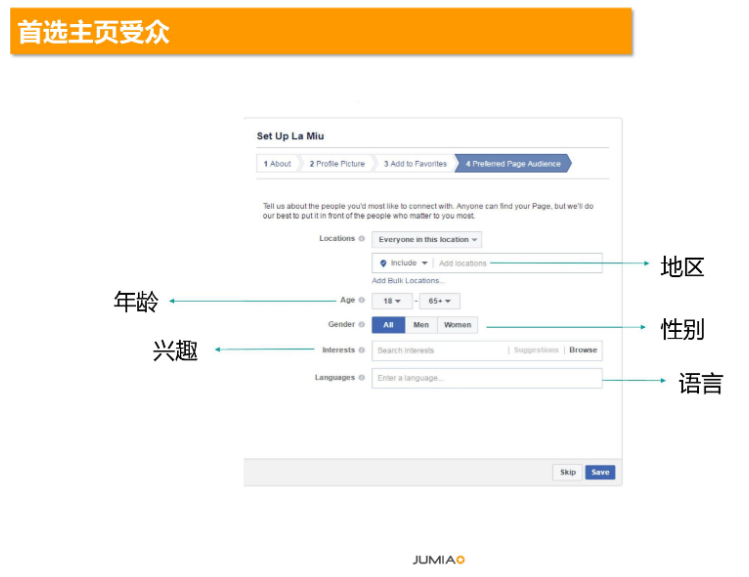The height and width of the screenshot is (577, 749).
Task: Open the About setup step tab
Action: coord(278,164)
